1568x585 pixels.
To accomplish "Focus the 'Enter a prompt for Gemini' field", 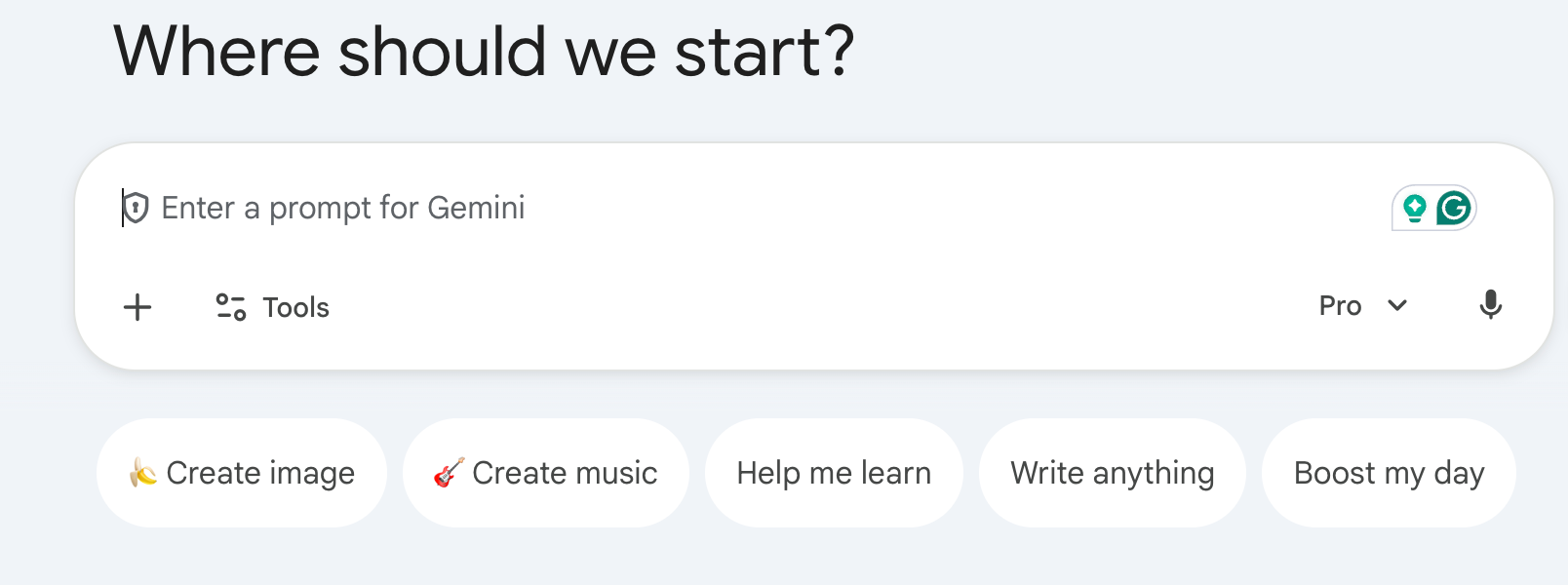I will coord(683,208).
